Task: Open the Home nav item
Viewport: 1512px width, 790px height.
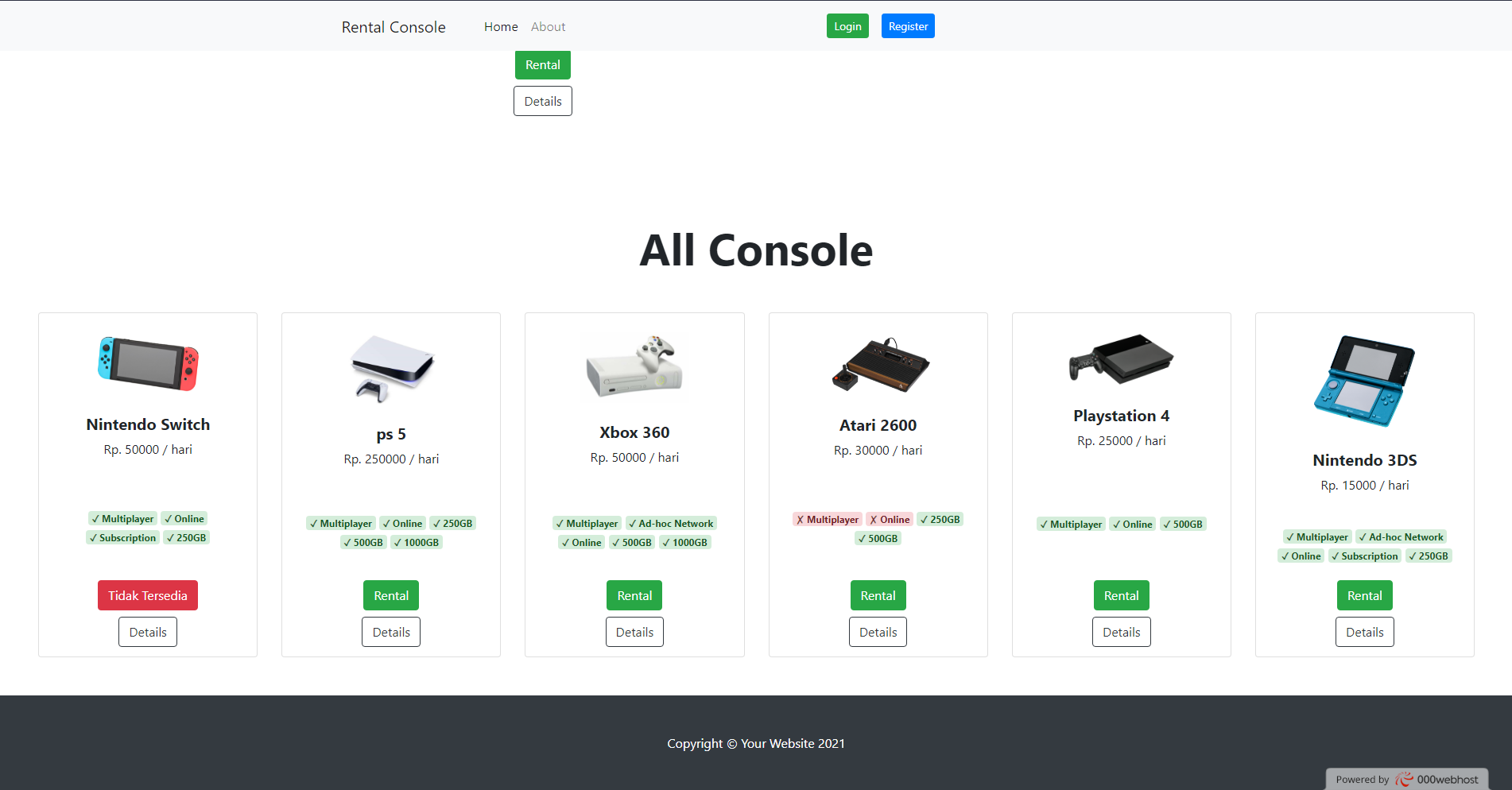Action: pos(501,27)
